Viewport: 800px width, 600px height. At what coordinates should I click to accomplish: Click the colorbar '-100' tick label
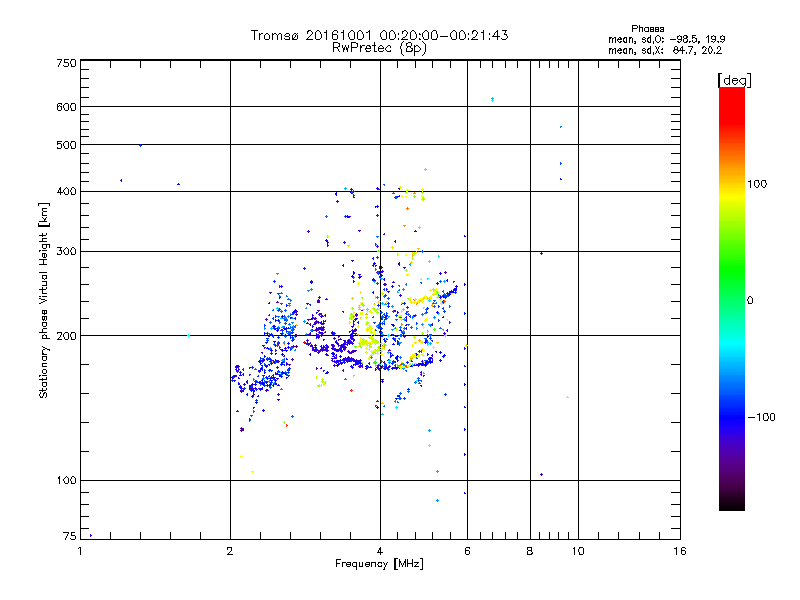(761, 417)
